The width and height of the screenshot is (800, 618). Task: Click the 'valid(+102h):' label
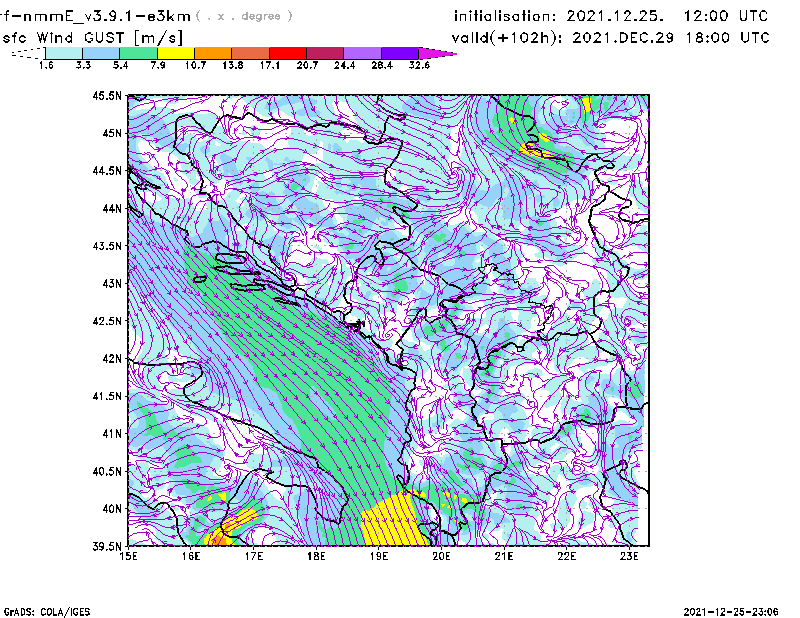click(x=508, y=38)
